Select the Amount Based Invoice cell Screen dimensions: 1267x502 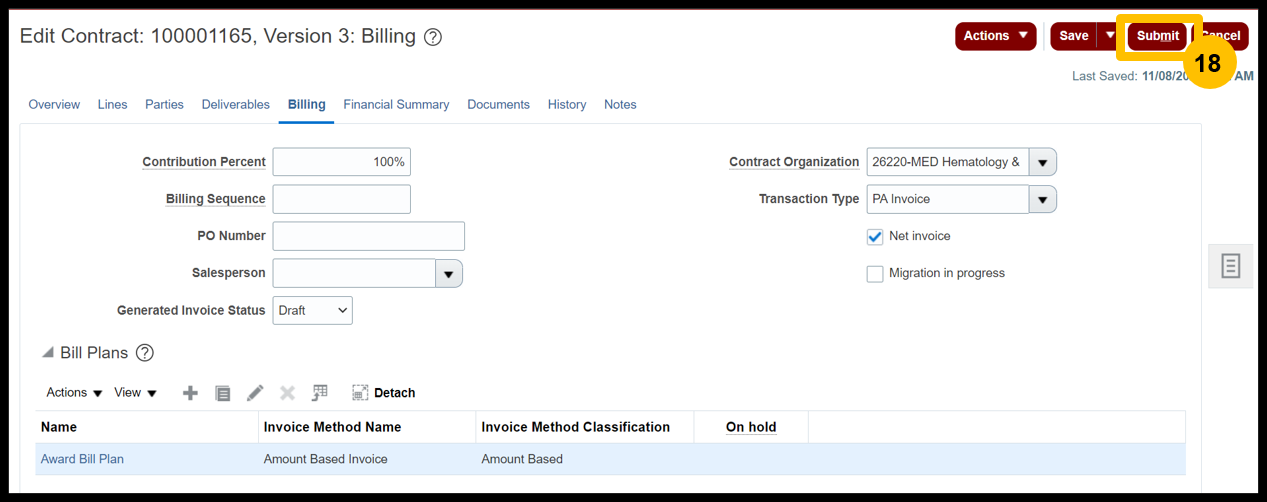(x=367, y=460)
